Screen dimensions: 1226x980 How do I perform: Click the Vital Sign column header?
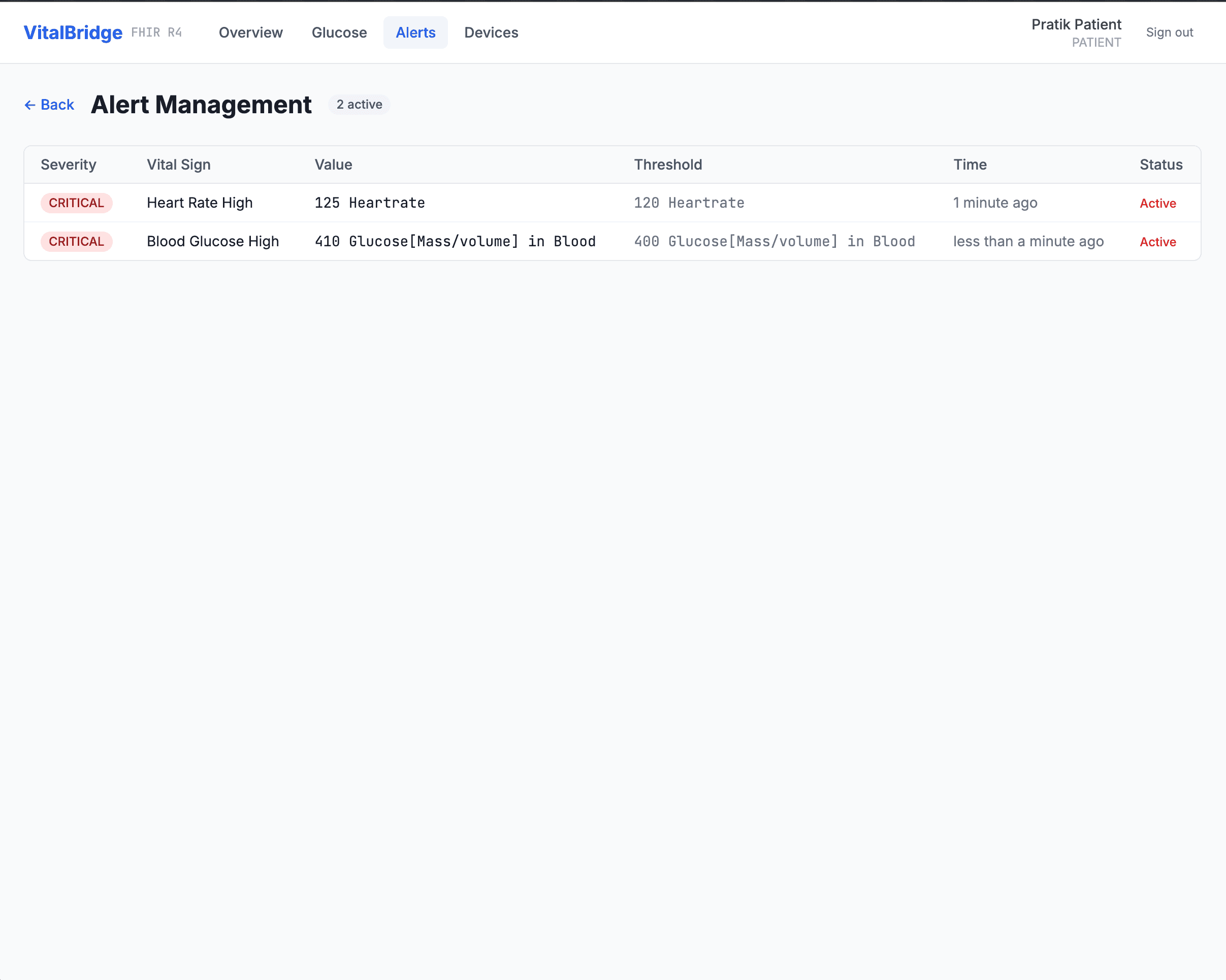point(179,165)
